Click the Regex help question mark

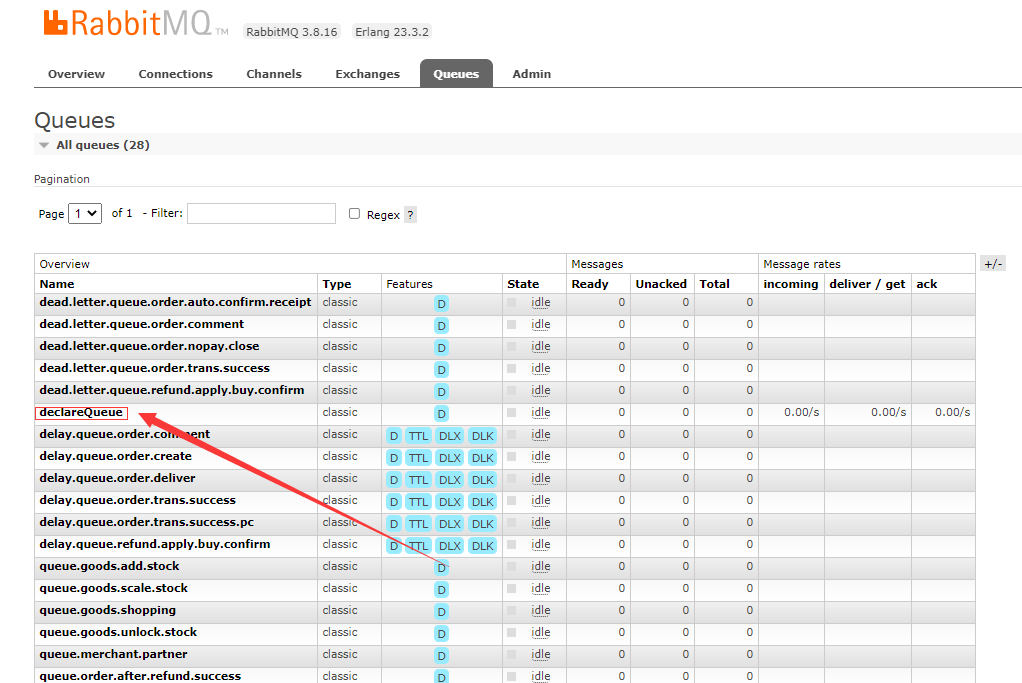tap(410, 214)
